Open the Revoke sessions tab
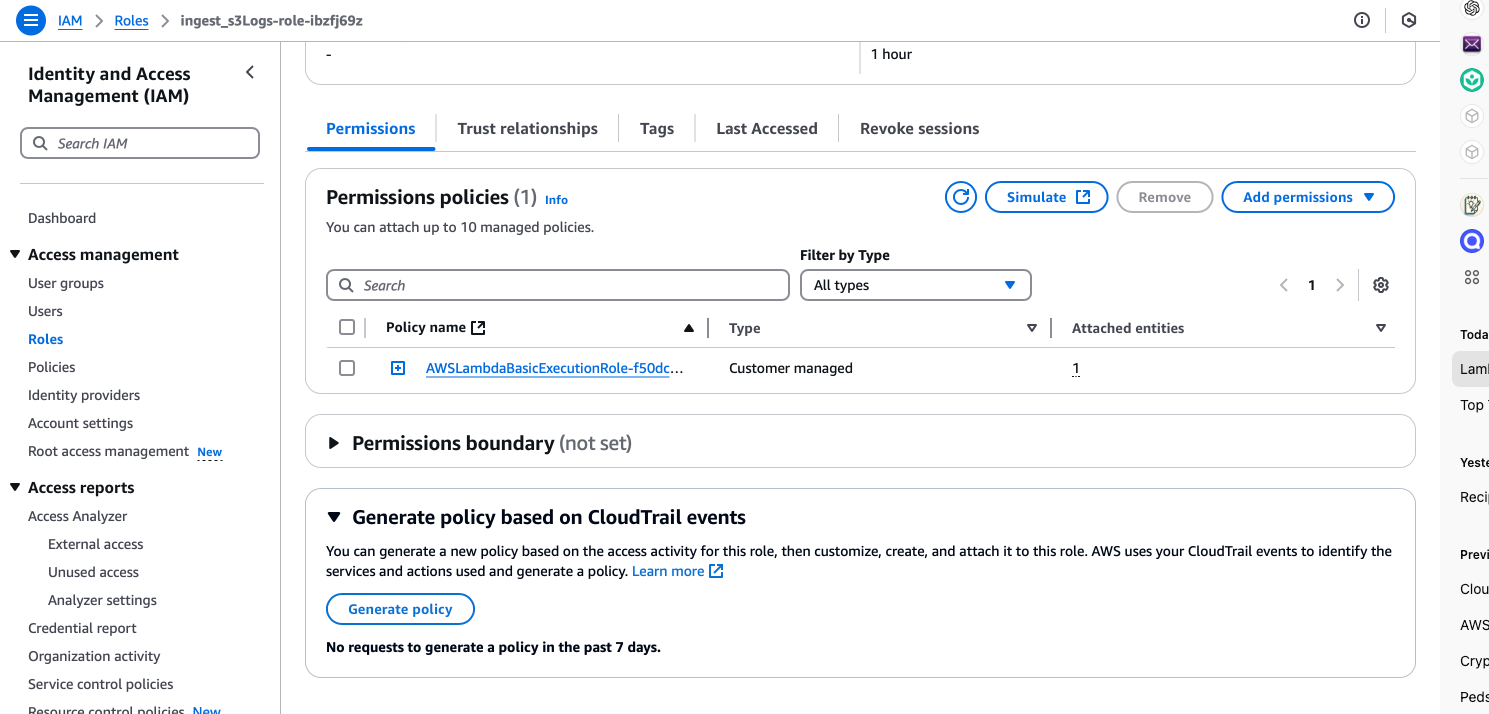 pyautogui.click(x=919, y=128)
